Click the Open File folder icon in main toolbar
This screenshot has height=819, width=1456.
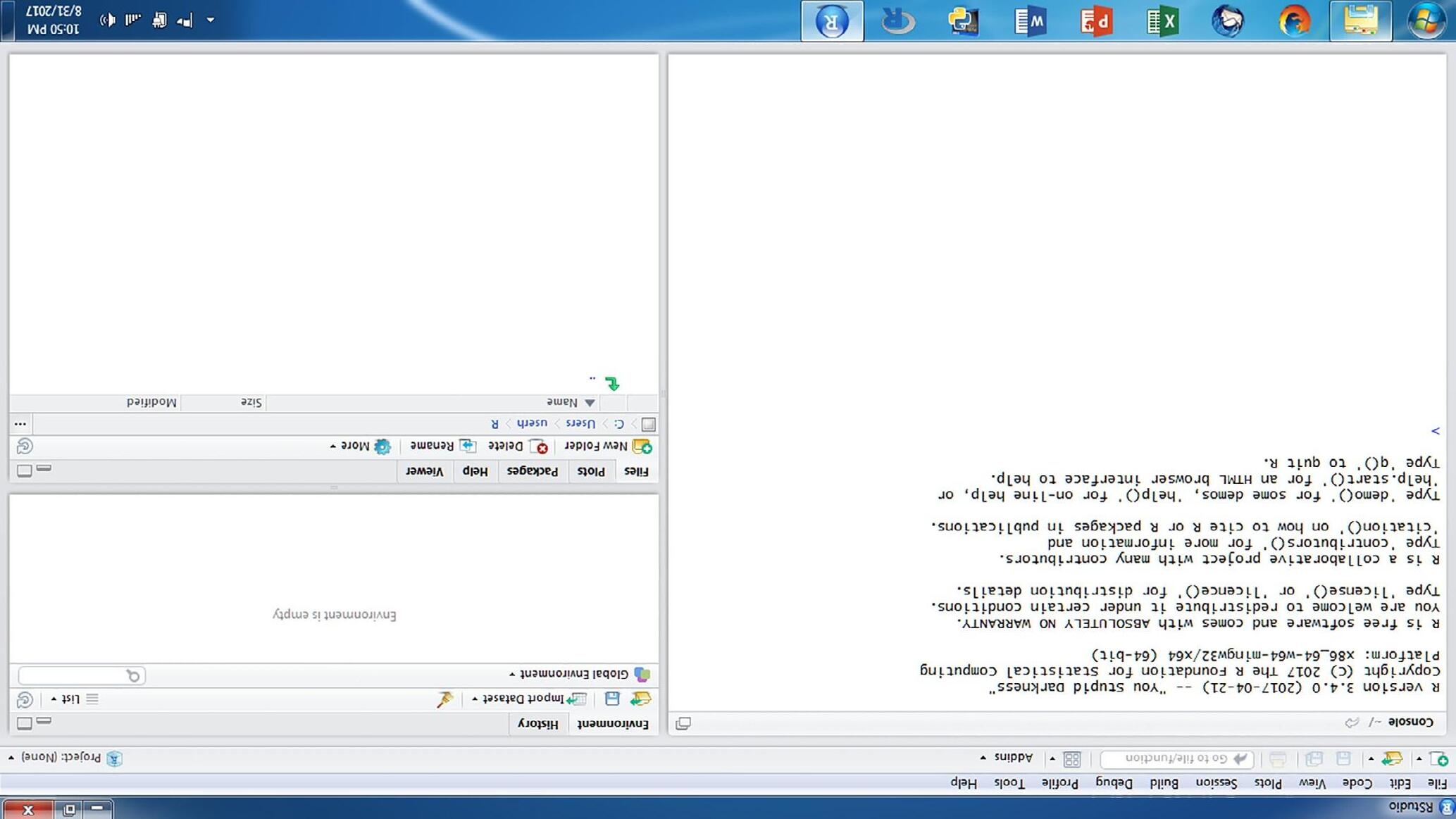[1391, 758]
